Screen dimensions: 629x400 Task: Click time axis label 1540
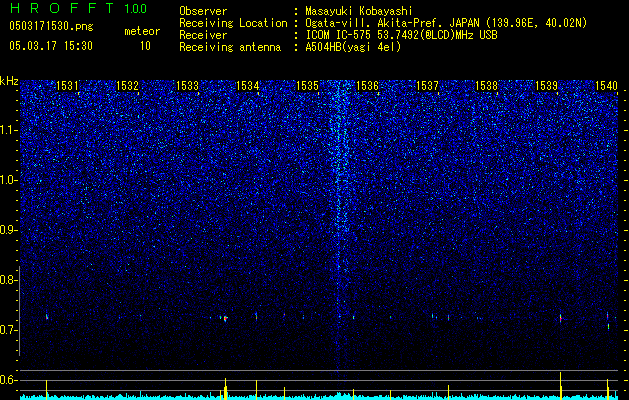coord(606,85)
